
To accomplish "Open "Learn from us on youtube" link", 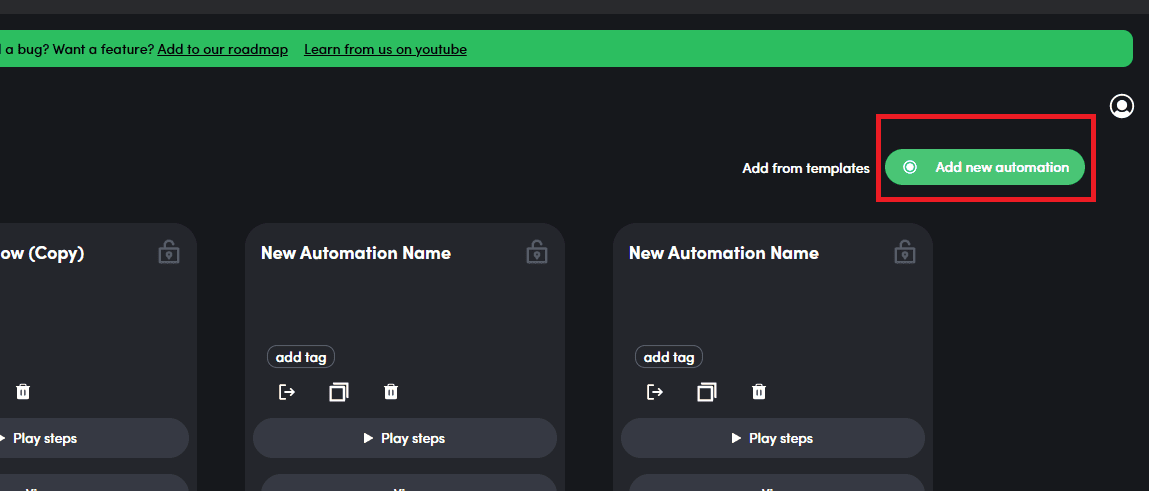I will click(x=385, y=50).
